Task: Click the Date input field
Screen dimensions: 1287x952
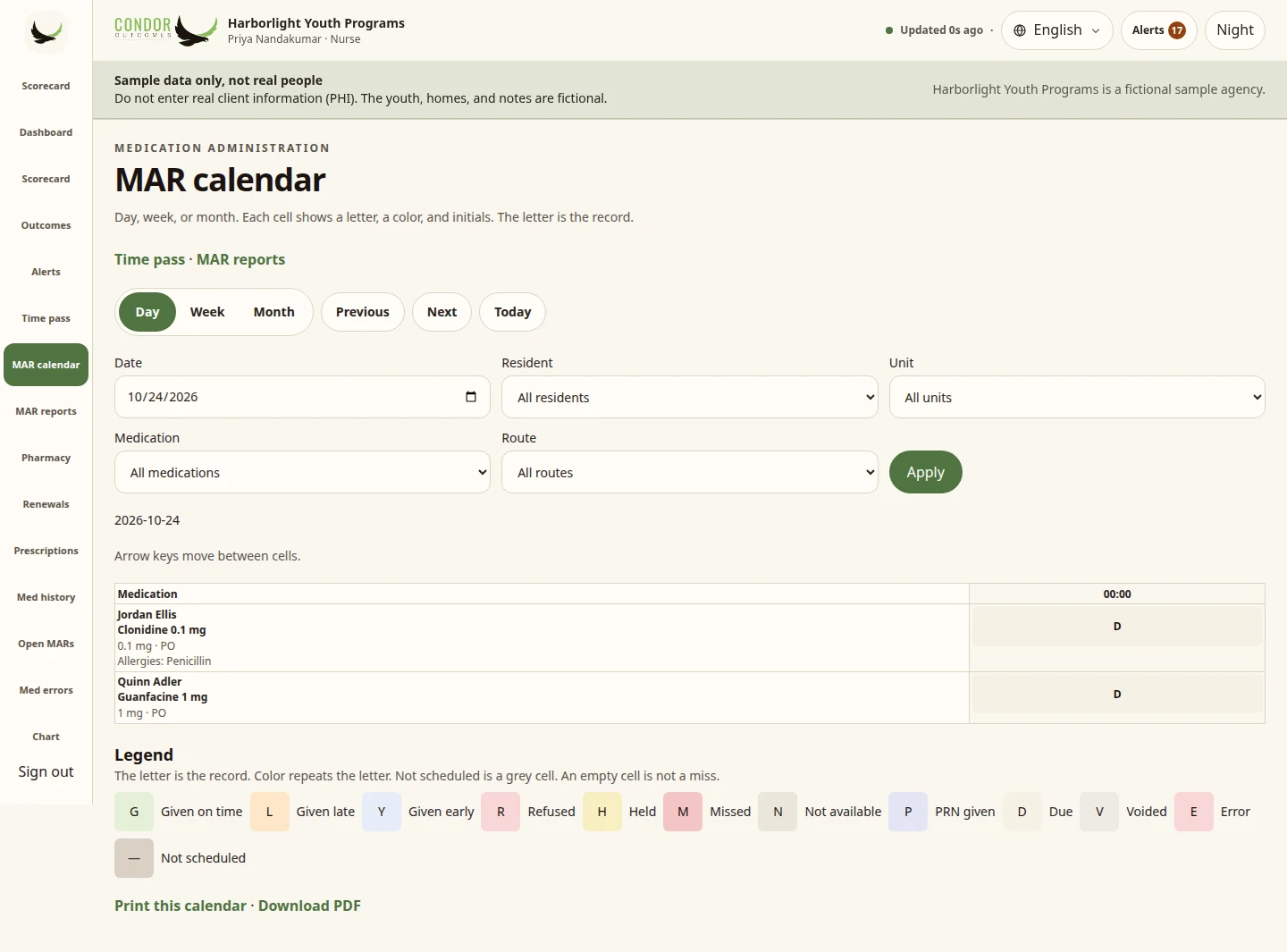Action: click(x=302, y=397)
